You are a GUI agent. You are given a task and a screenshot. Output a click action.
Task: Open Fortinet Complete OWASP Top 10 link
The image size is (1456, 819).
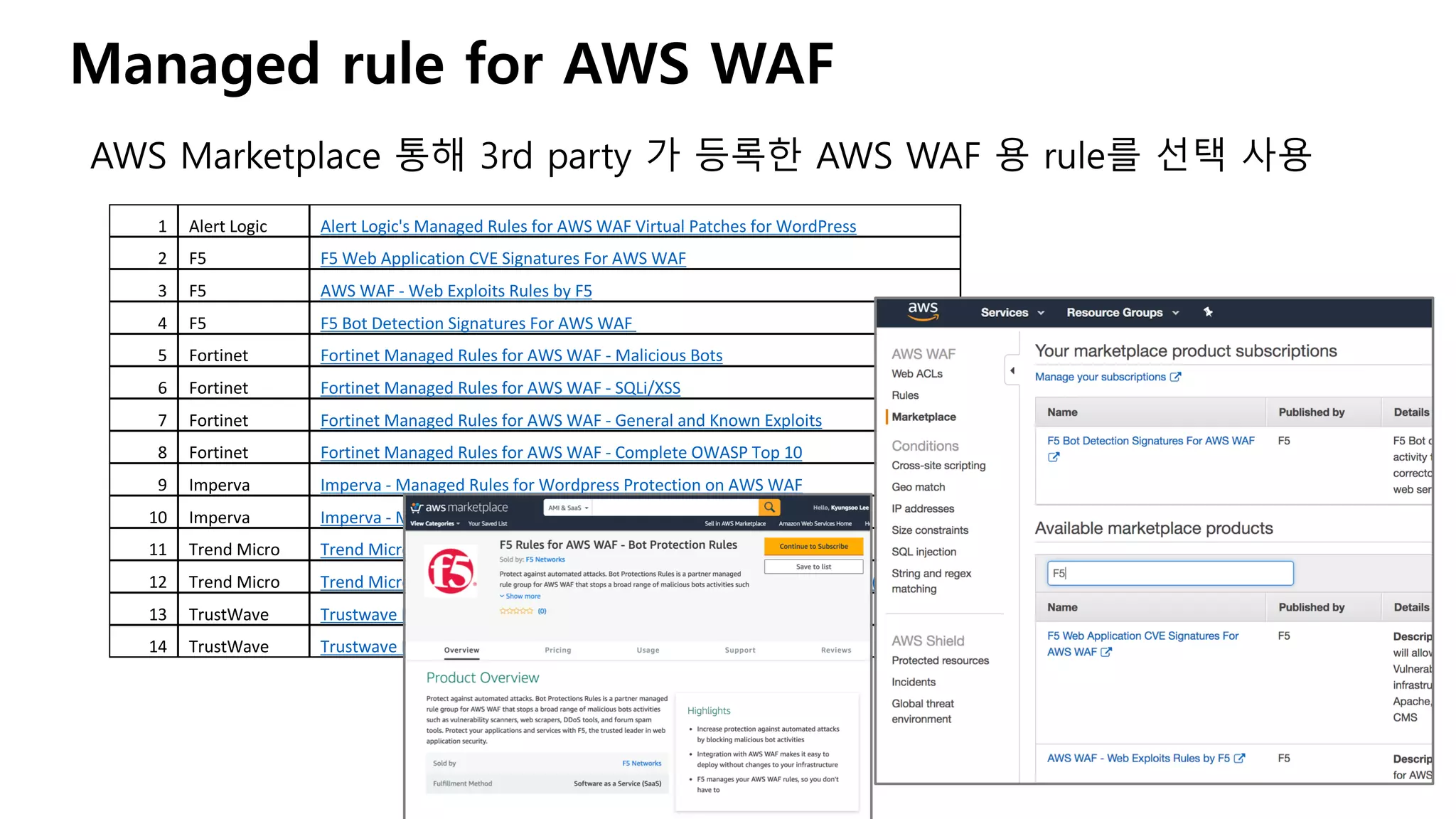click(x=561, y=453)
